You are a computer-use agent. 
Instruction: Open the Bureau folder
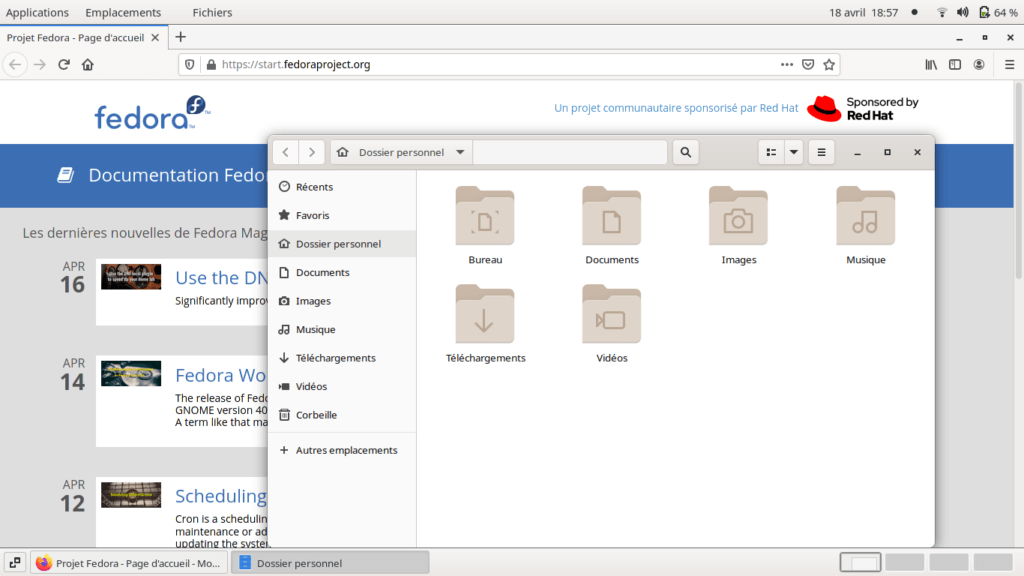[485, 225]
